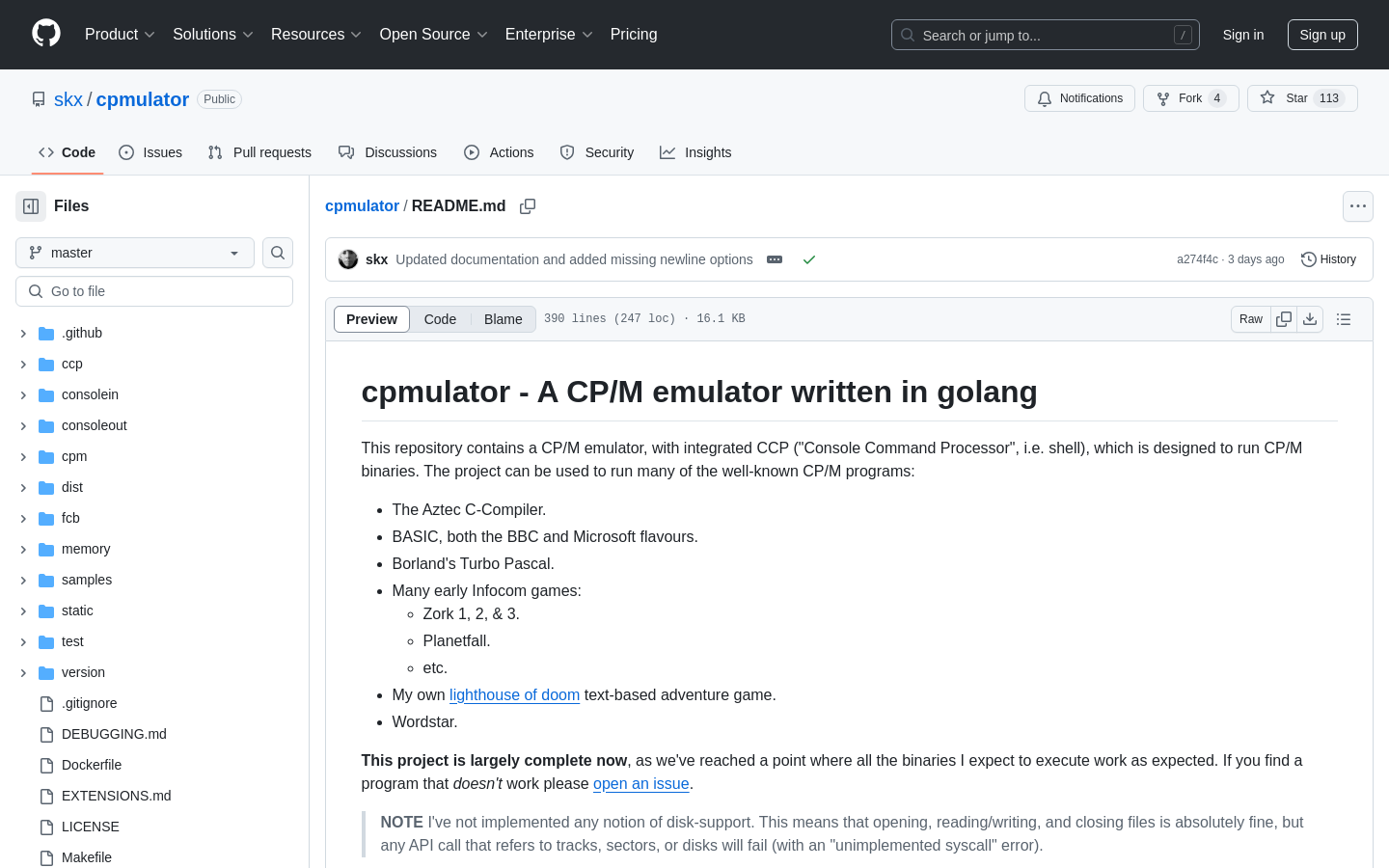The image size is (1389, 868).
Task: Open the .gitignore file icon
Action: pos(46,703)
